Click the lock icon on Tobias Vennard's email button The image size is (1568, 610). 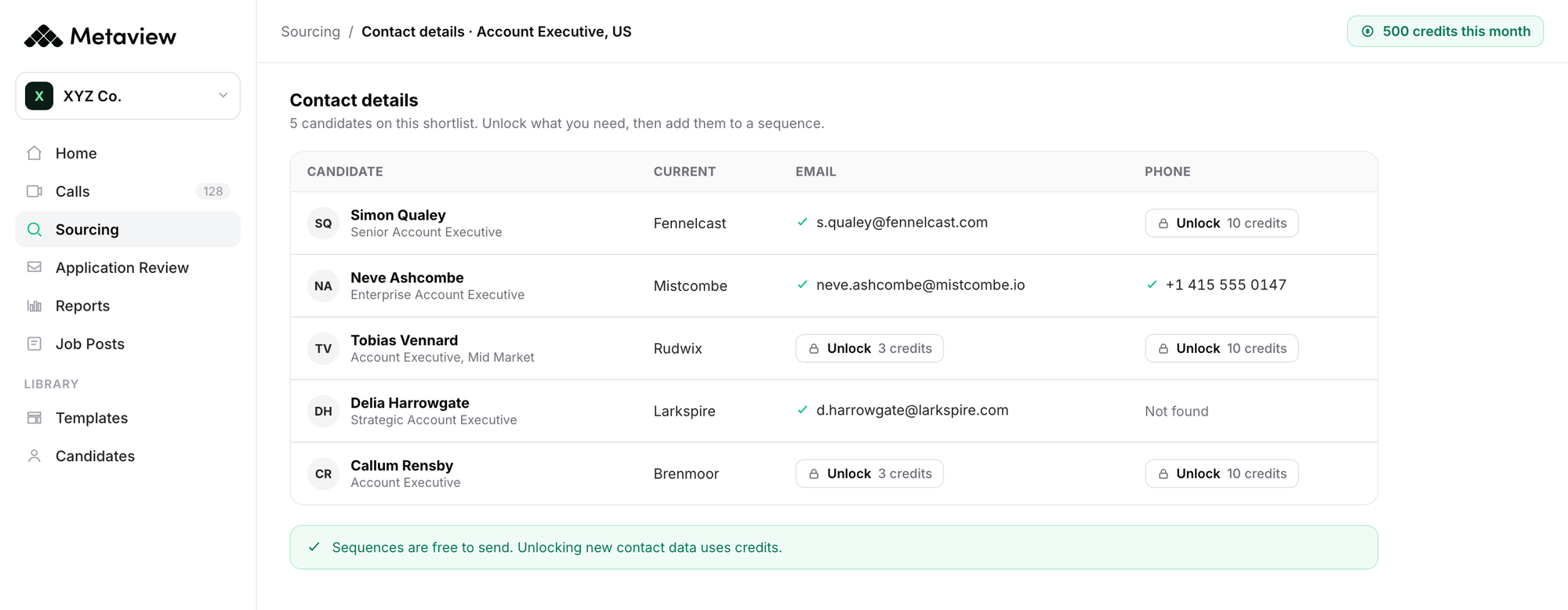[814, 348]
